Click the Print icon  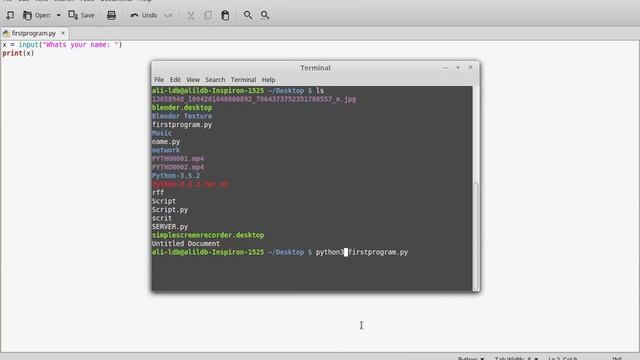[111, 16]
